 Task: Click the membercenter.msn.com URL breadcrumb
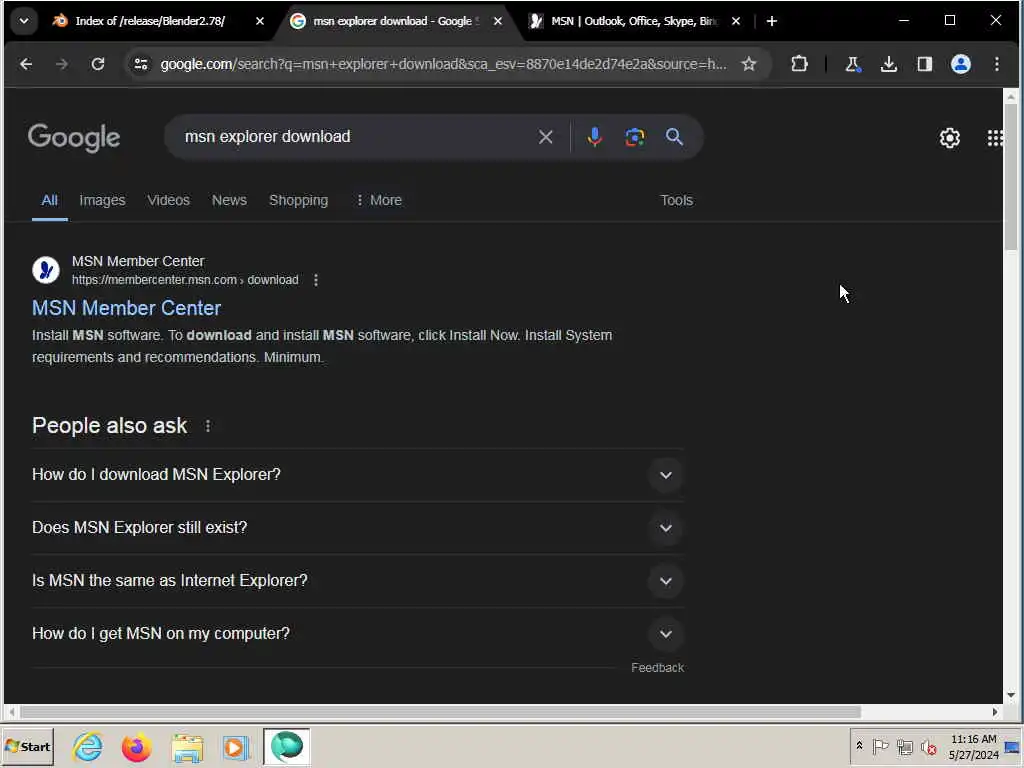[185, 280]
